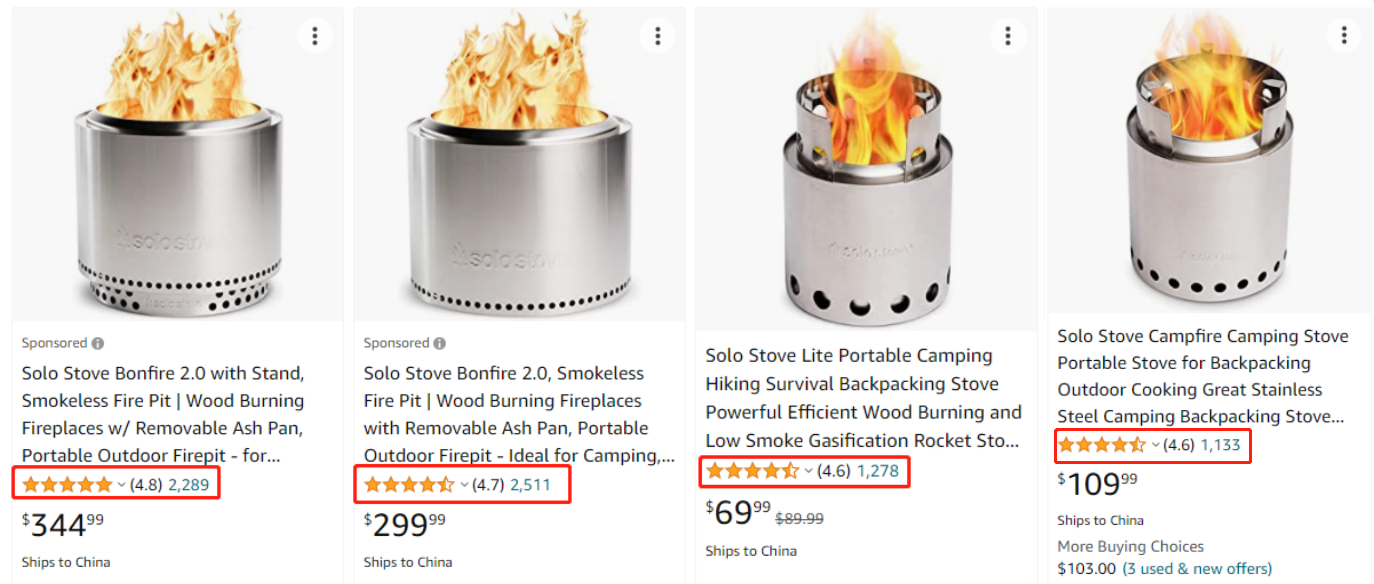Screen dimensions: 1374x584
Task: Open three-dot menu on Solo Stove Lite
Action: (1007, 36)
